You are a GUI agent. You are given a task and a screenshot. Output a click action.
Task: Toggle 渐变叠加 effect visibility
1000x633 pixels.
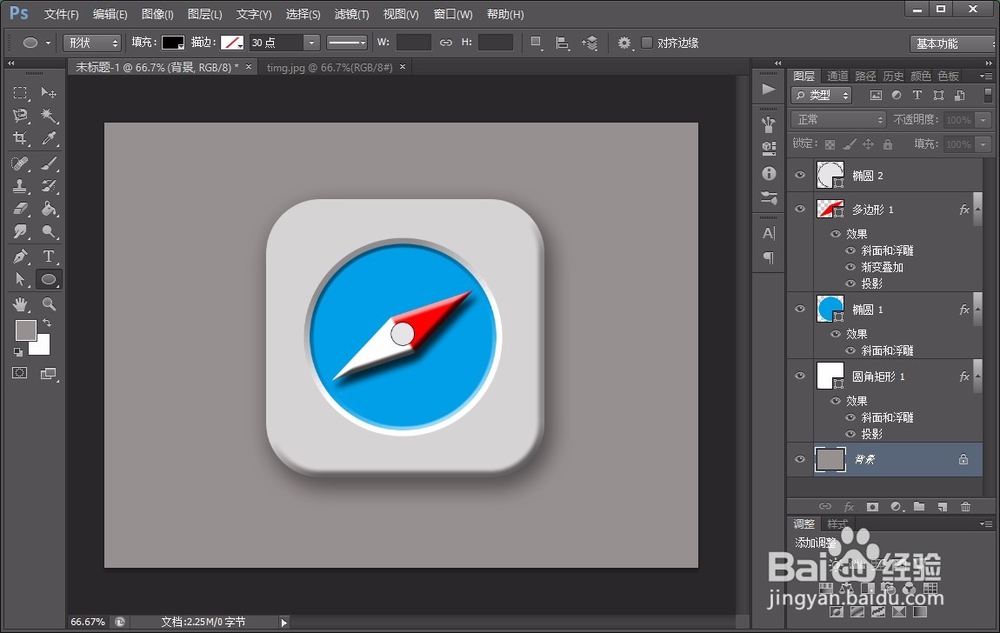pyautogui.click(x=850, y=267)
